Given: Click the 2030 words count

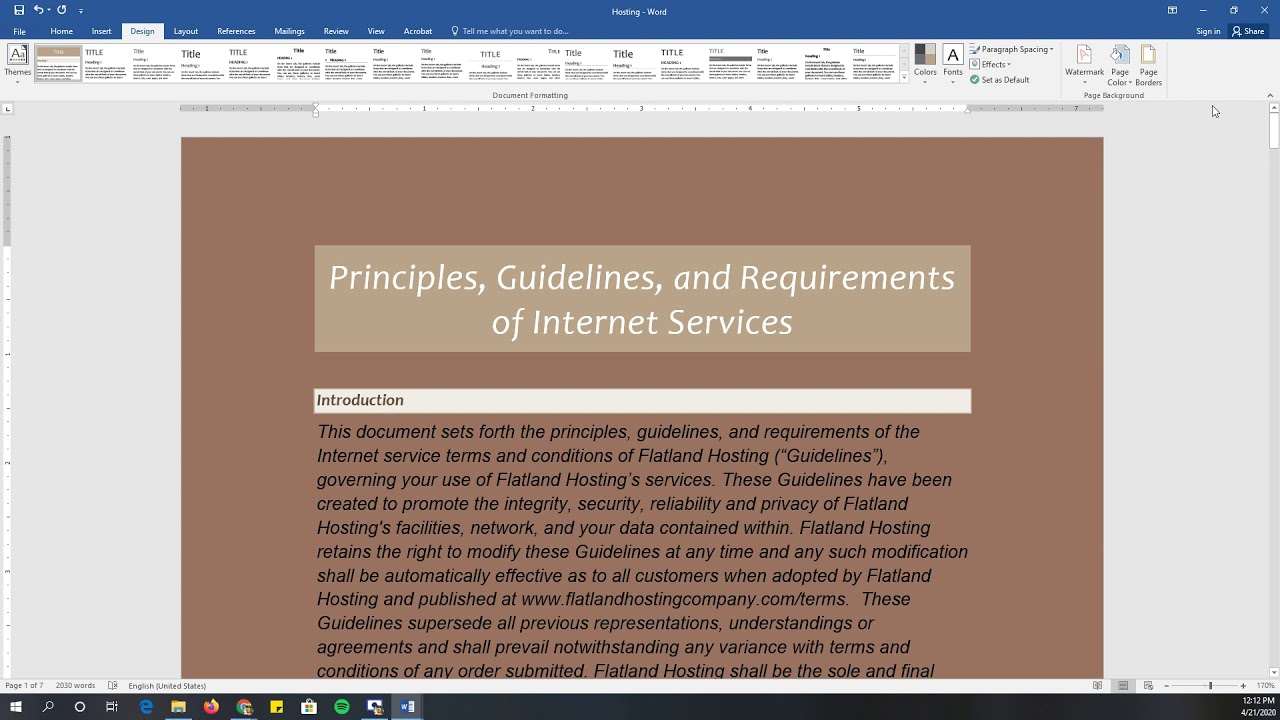Looking at the screenshot, I should 75,686.
